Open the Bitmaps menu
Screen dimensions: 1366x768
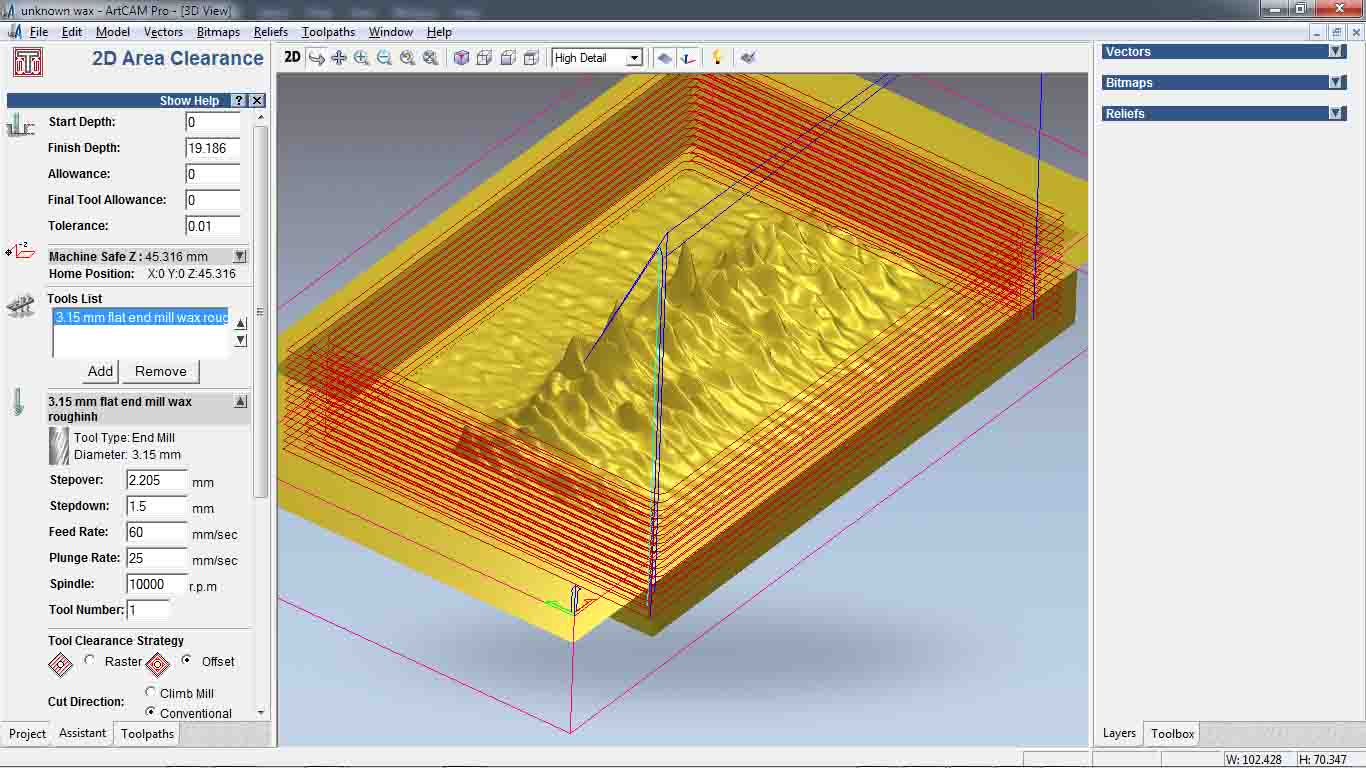click(x=218, y=32)
